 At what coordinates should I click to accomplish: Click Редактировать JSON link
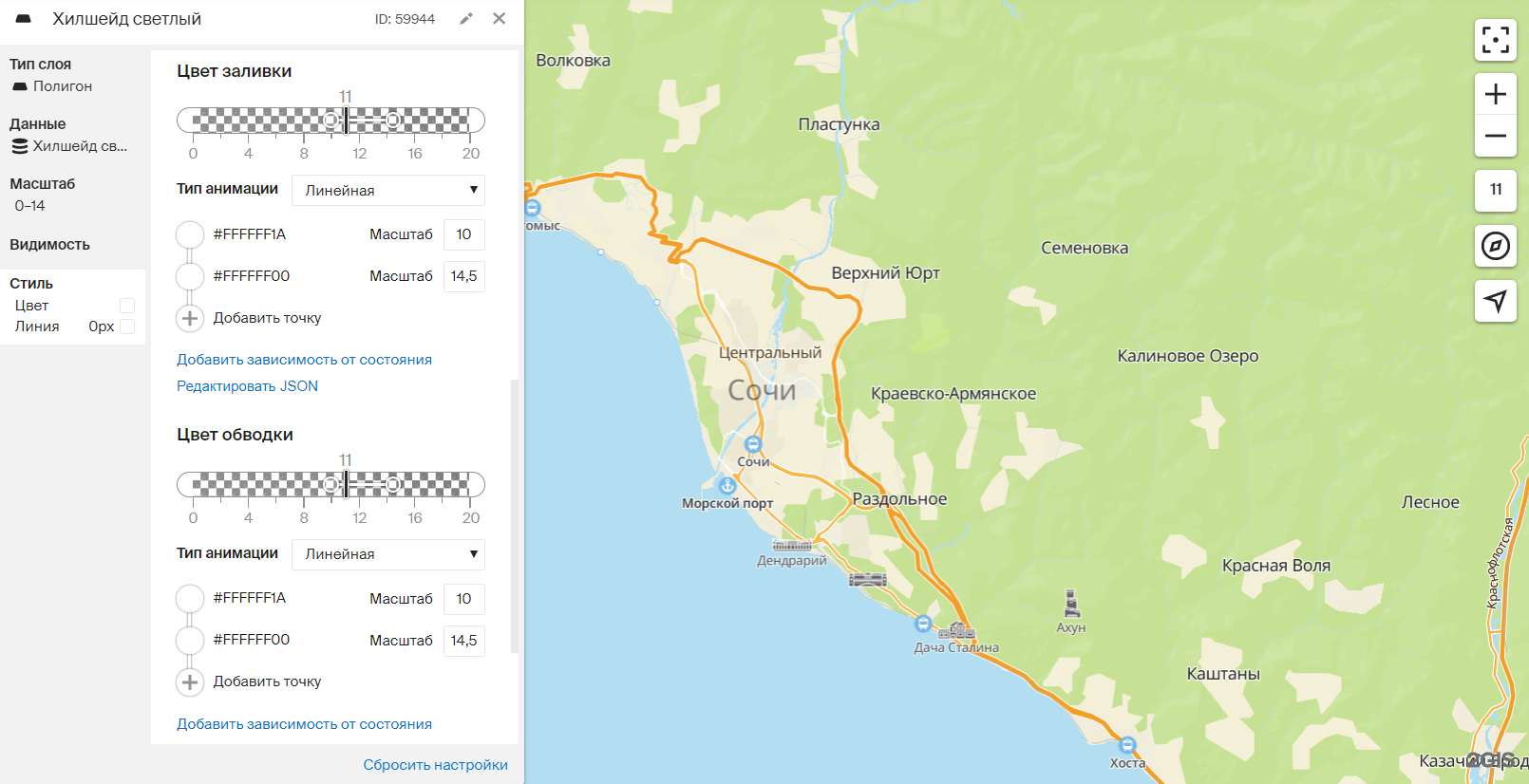247,386
